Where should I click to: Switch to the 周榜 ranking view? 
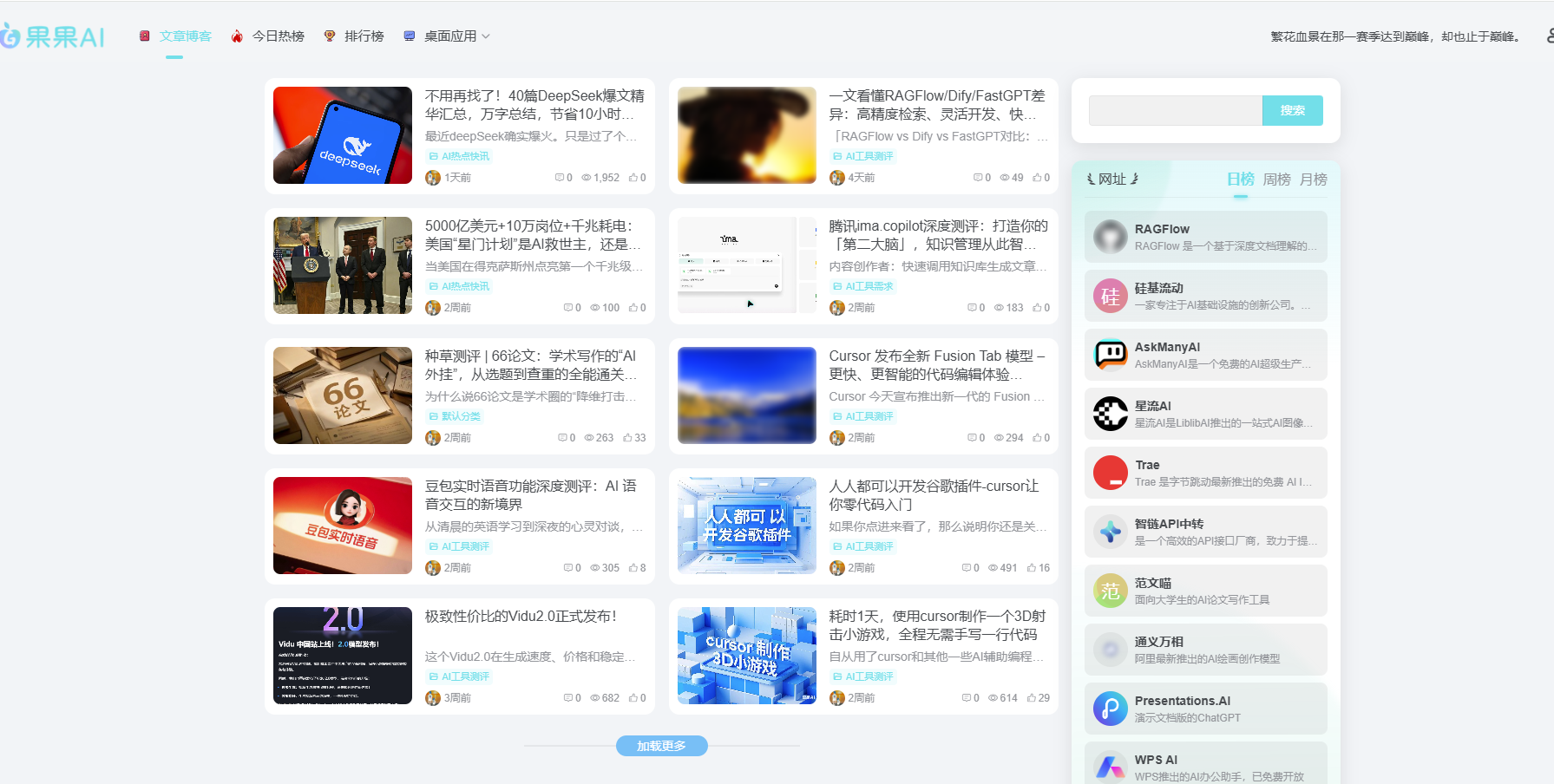[1277, 180]
